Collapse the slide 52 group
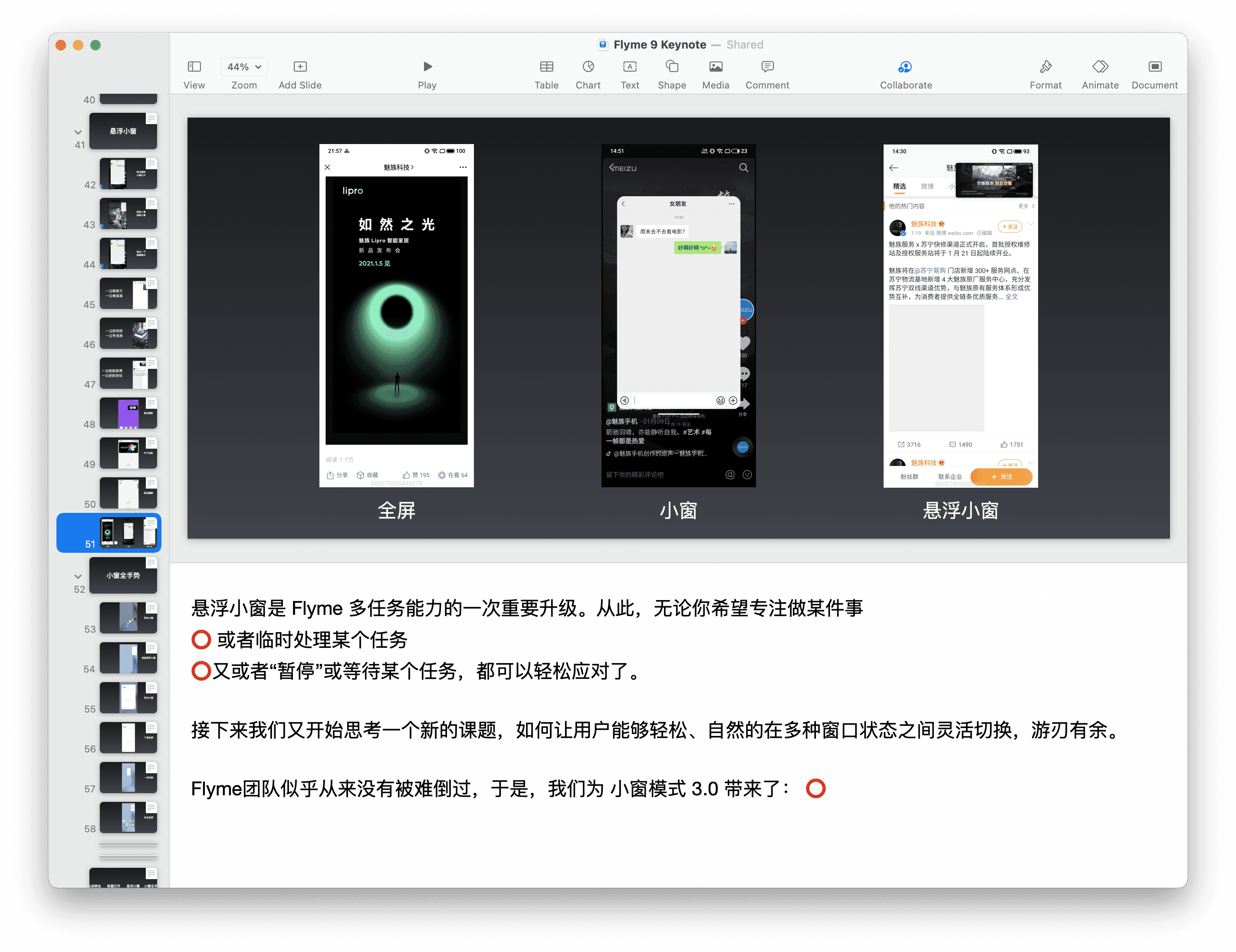The width and height of the screenshot is (1236, 952). 78,576
